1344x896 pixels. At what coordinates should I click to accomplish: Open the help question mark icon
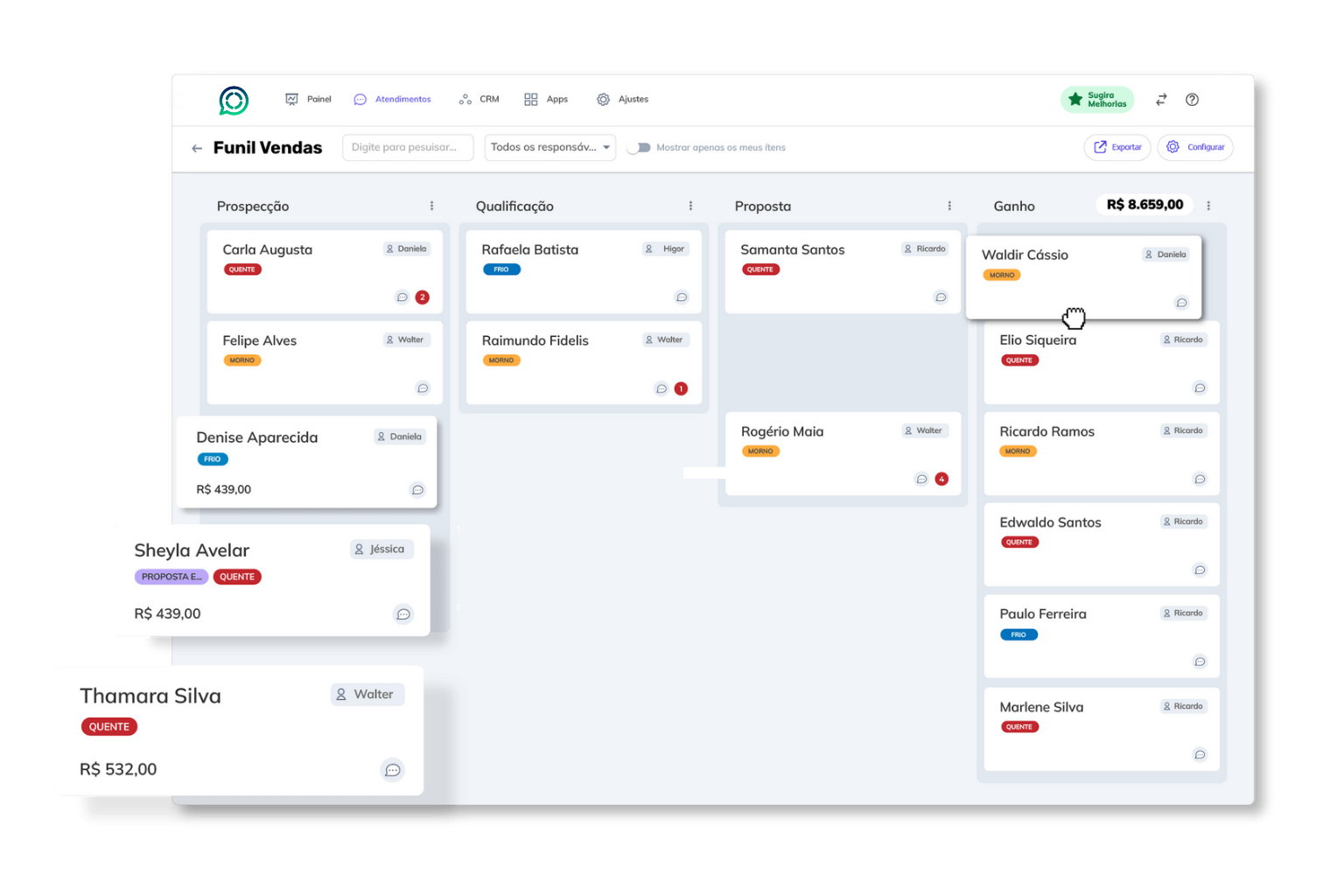coord(1192,100)
